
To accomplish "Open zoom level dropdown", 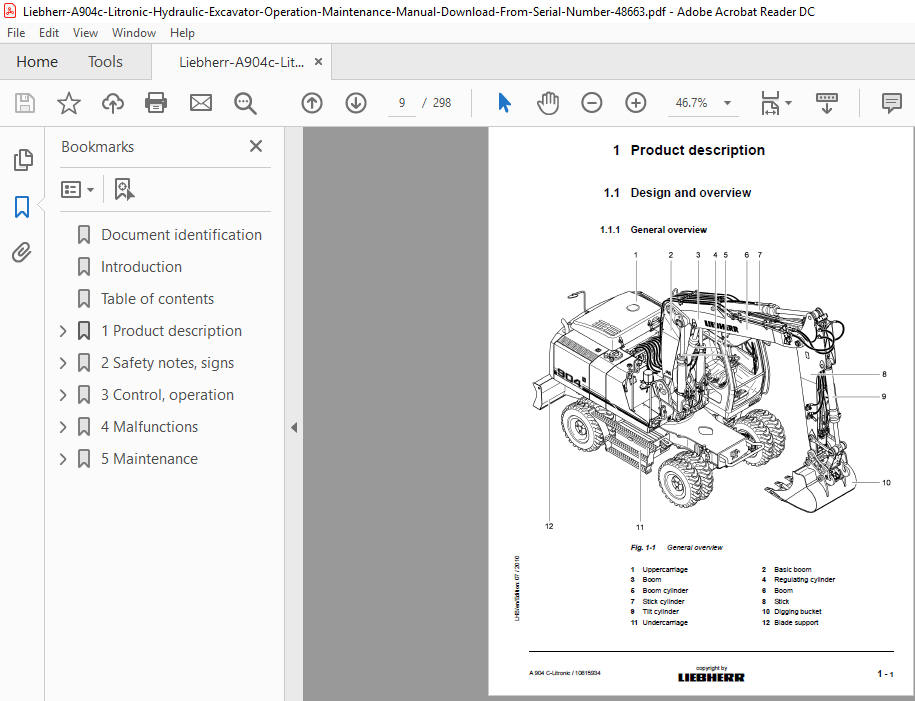I will click(727, 103).
